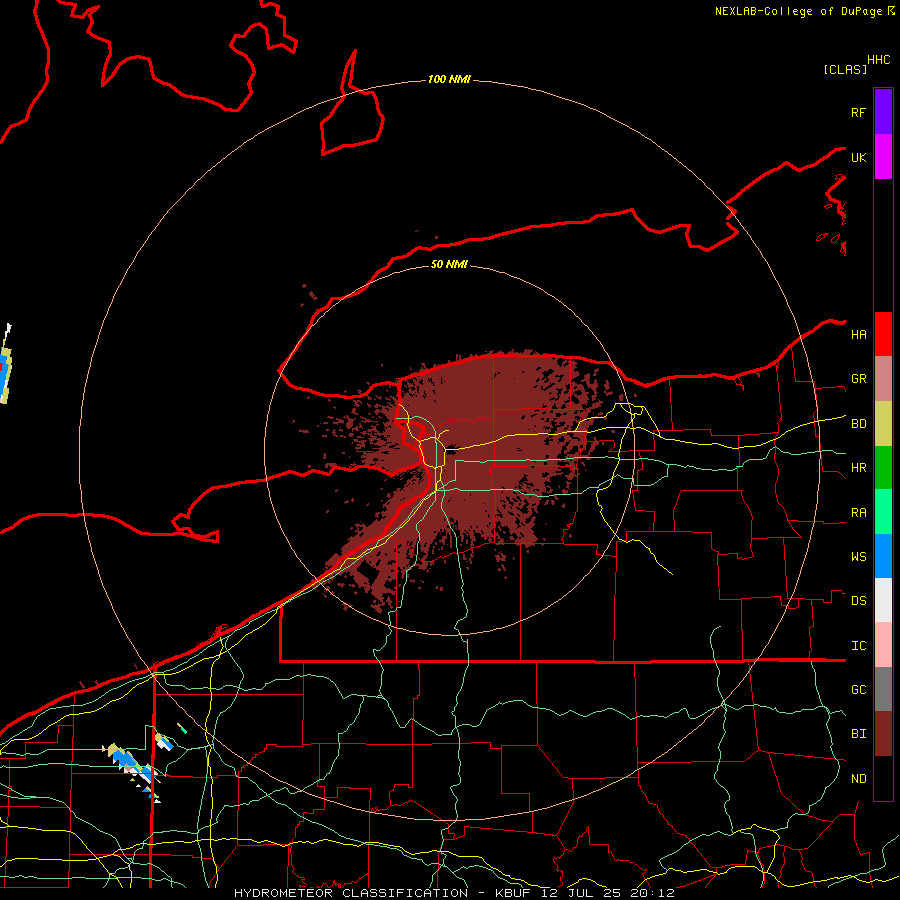Click the RA light green legend swatch
Screen dimensions: 900x900
pyautogui.click(x=883, y=512)
